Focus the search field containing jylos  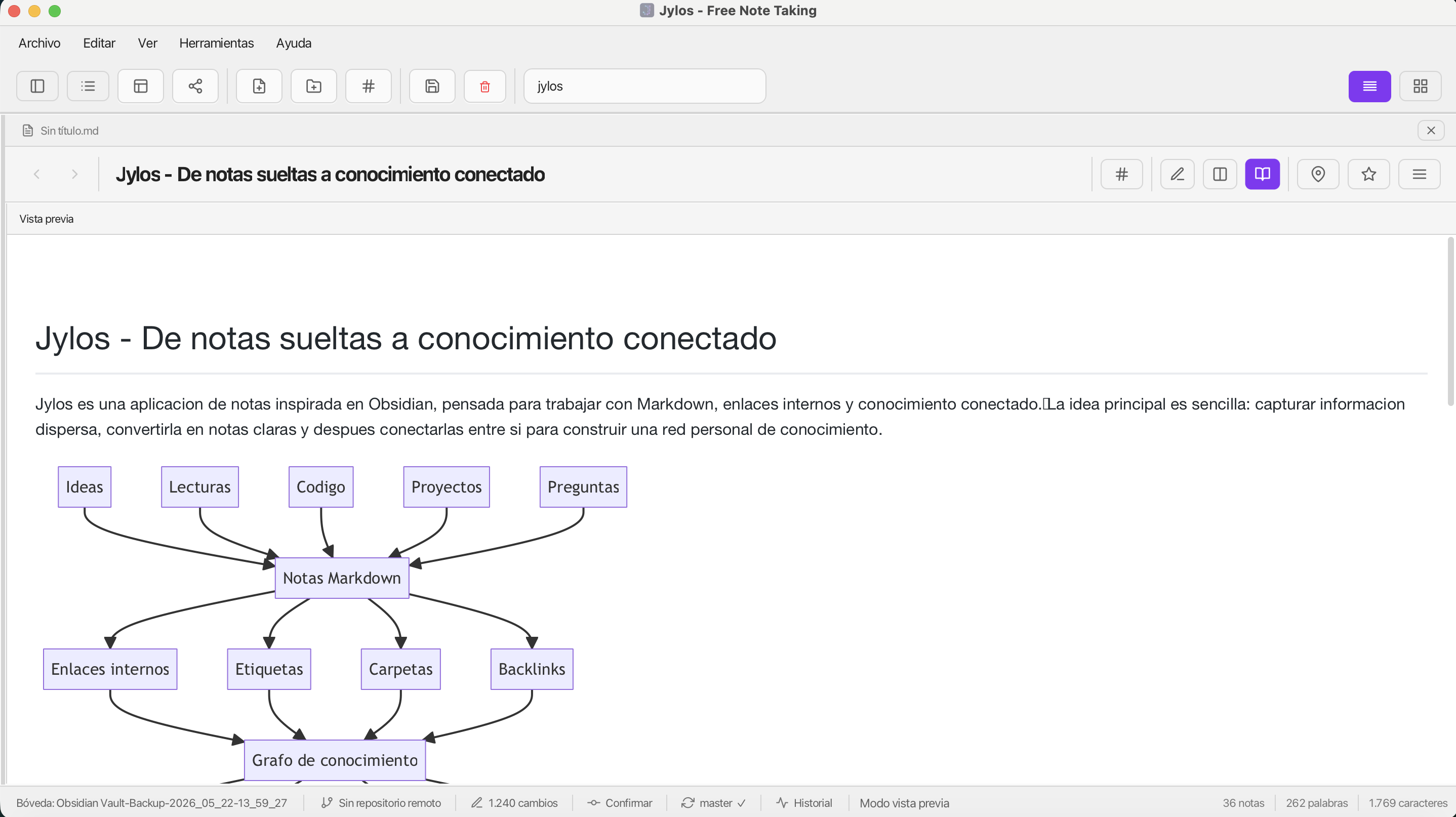coord(645,86)
